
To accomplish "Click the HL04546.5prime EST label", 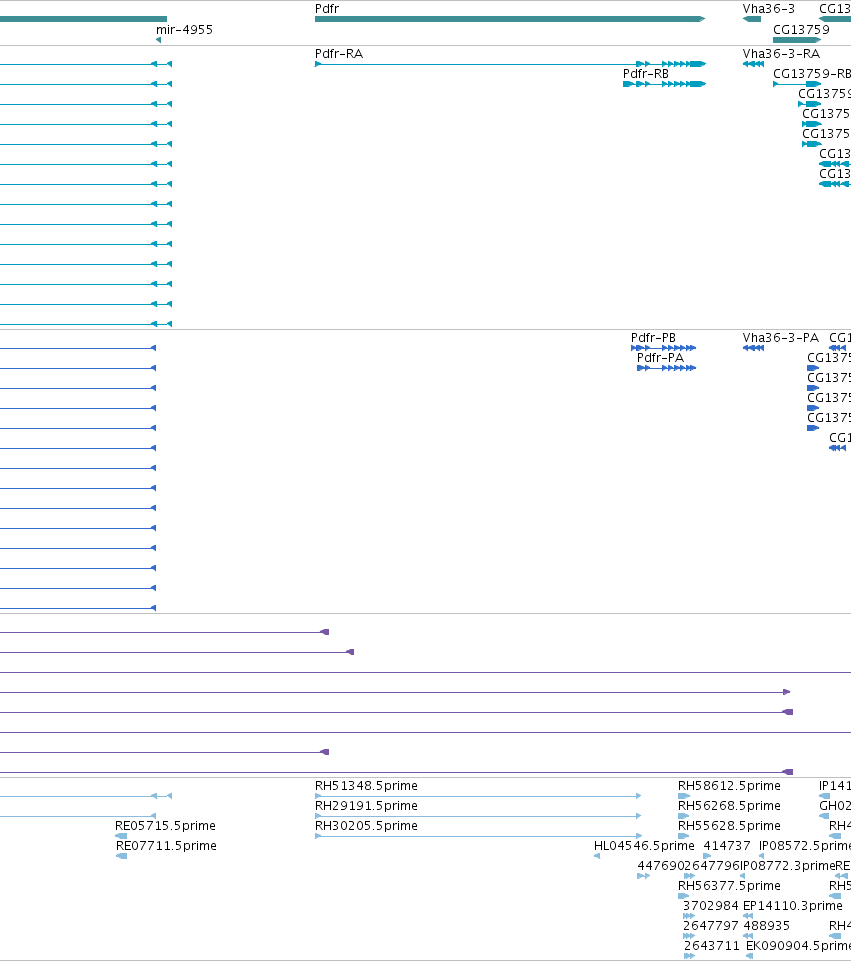I will (x=644, y=846).
